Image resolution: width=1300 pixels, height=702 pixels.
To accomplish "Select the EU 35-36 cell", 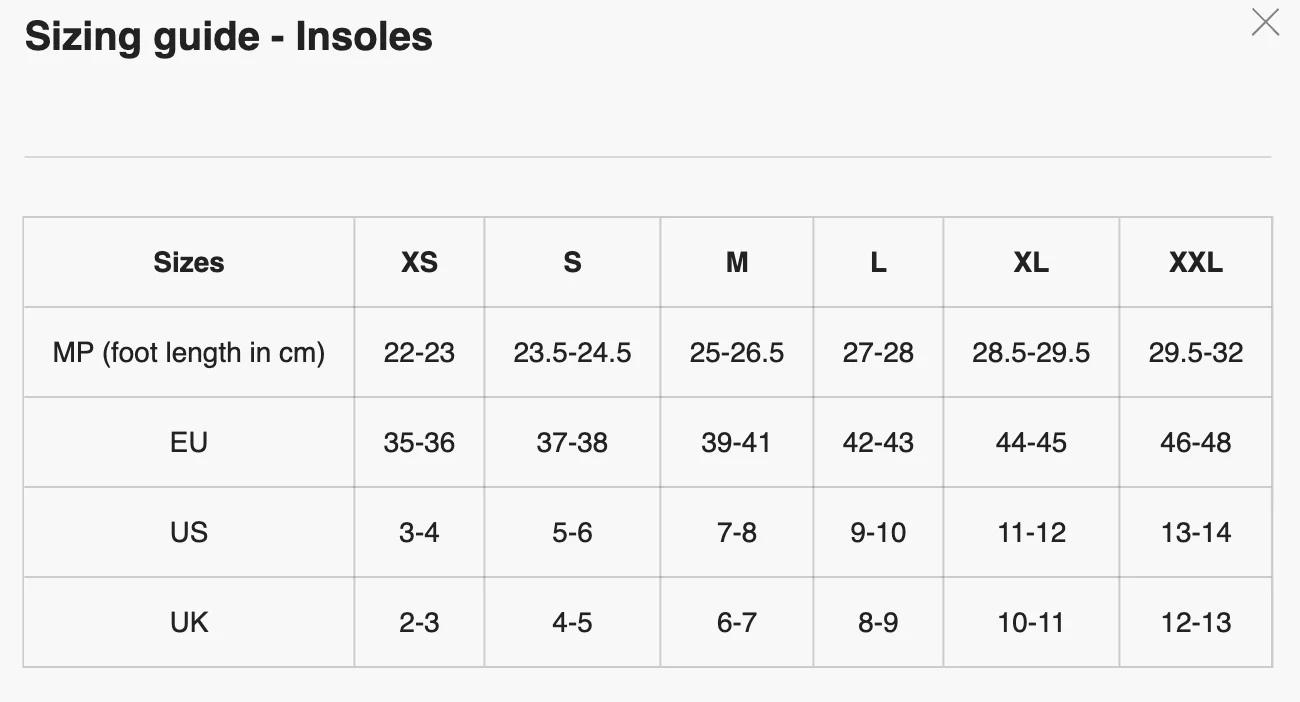I will (419, 442).
